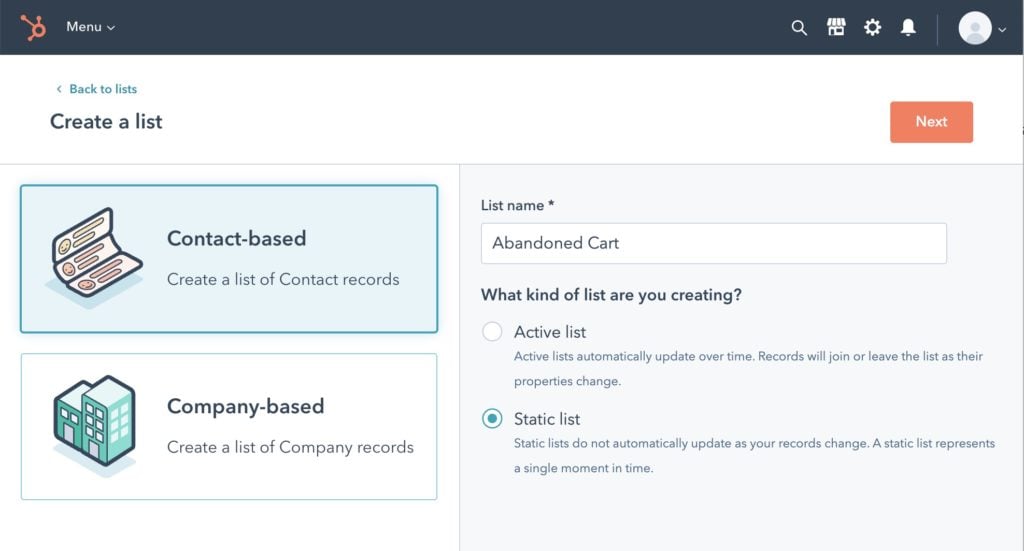The height and width of the screenshot is (551, 1024).
Task: Choose the Contact-based list card
Action: [229, 259]
